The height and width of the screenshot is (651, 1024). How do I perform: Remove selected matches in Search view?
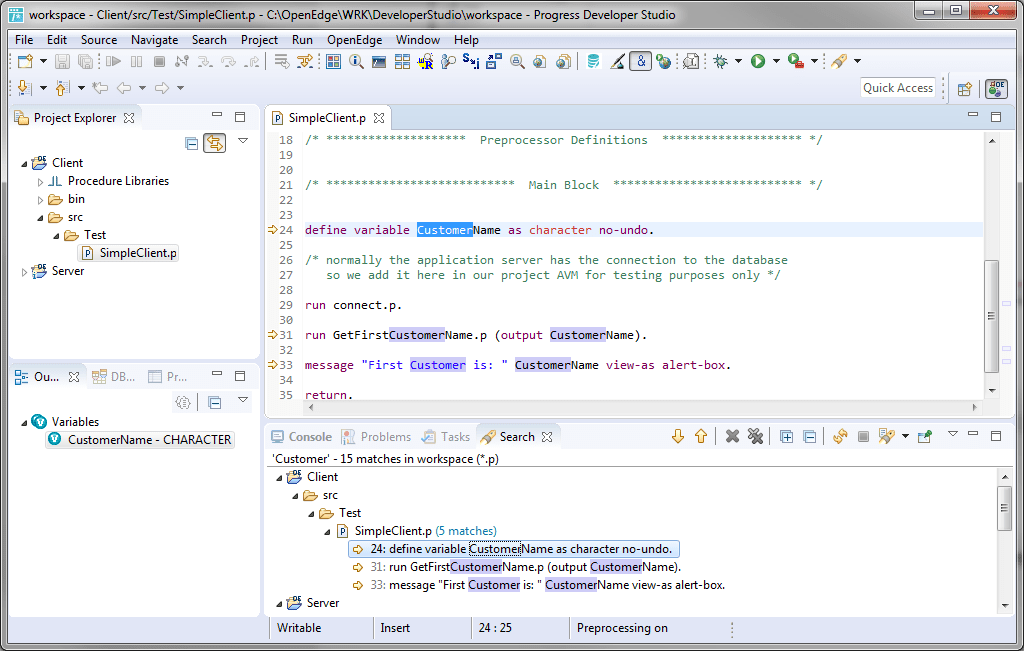733,436
